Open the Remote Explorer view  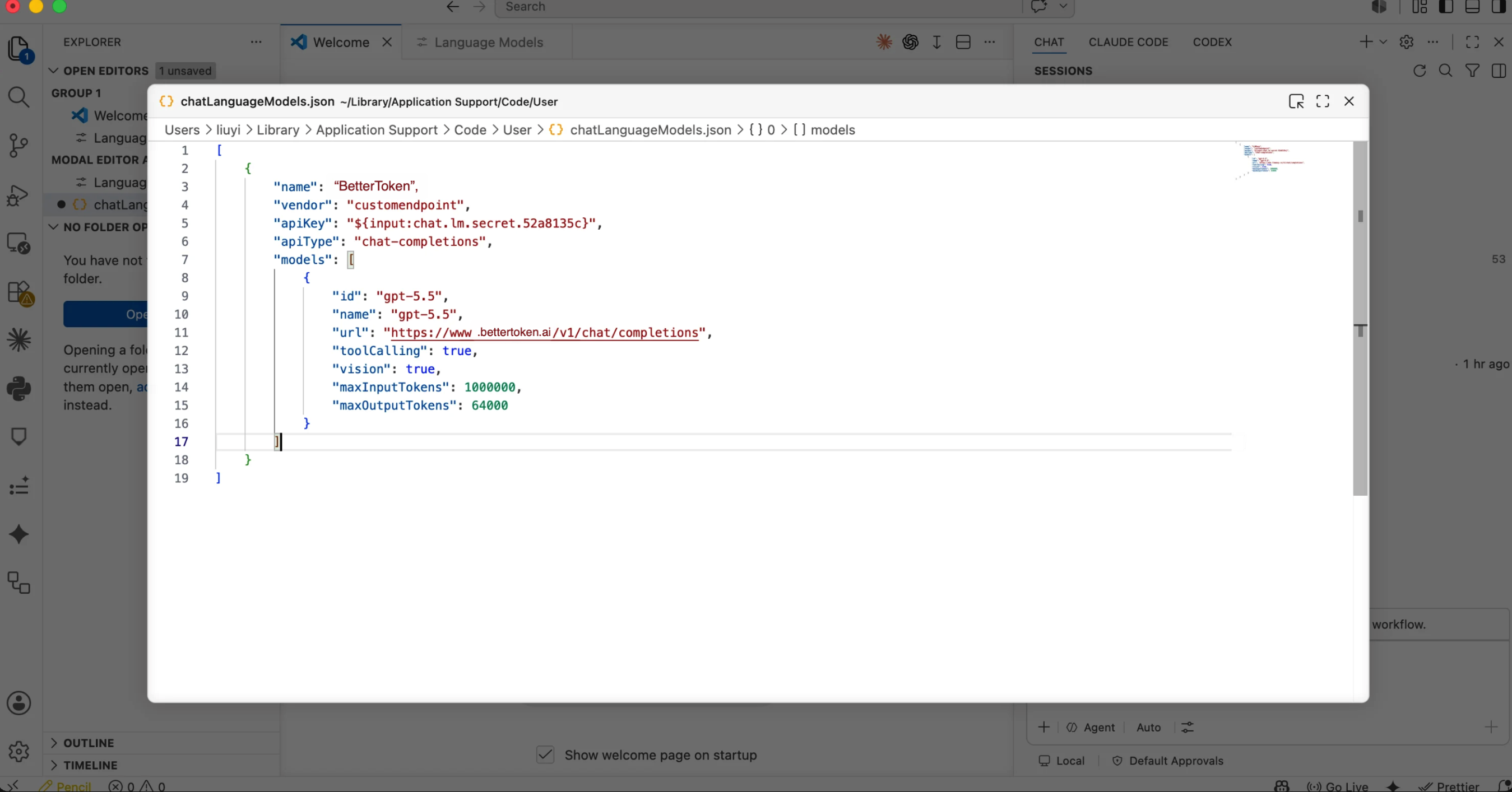point(19,243)
